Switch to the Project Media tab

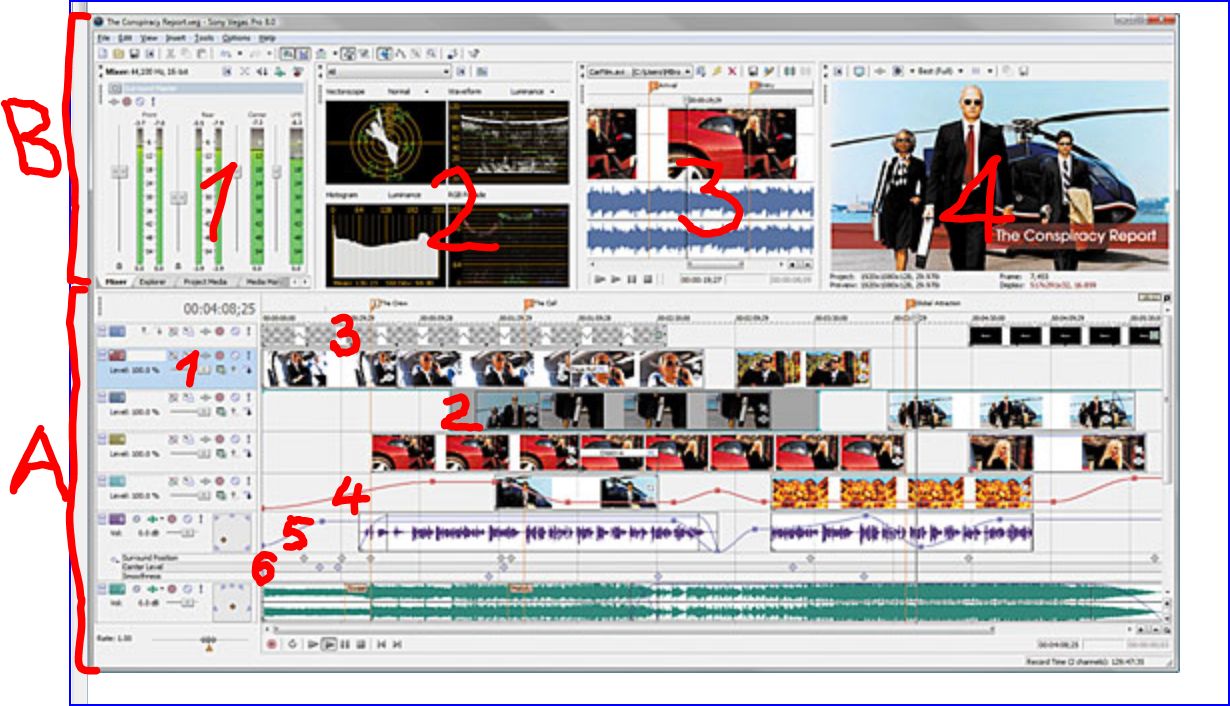(205, 282)
